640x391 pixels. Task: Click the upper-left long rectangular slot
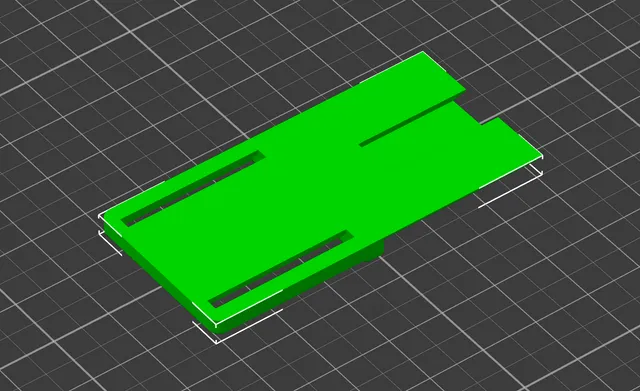click(x=193, y=189)
